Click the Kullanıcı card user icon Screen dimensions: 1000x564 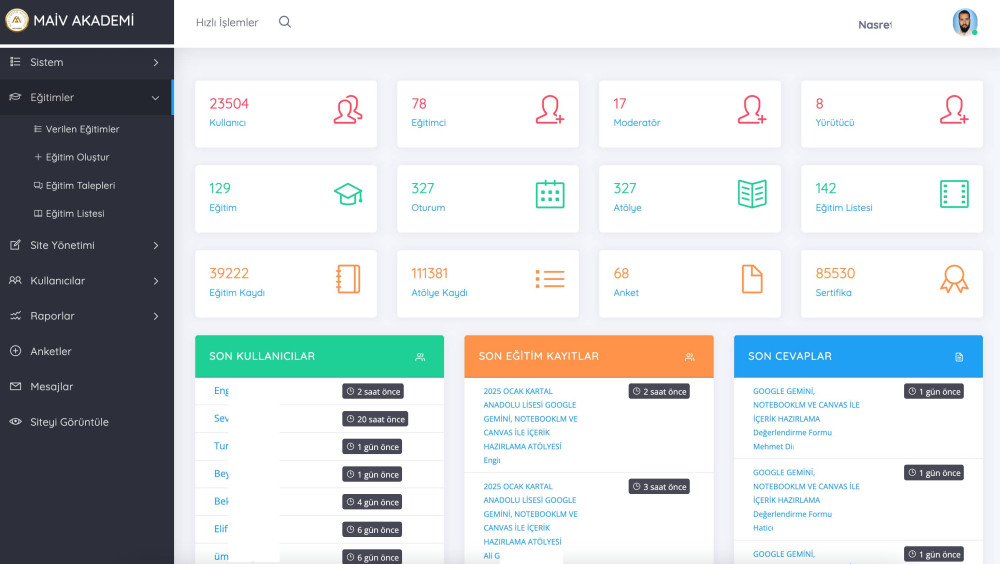[348, 110]
